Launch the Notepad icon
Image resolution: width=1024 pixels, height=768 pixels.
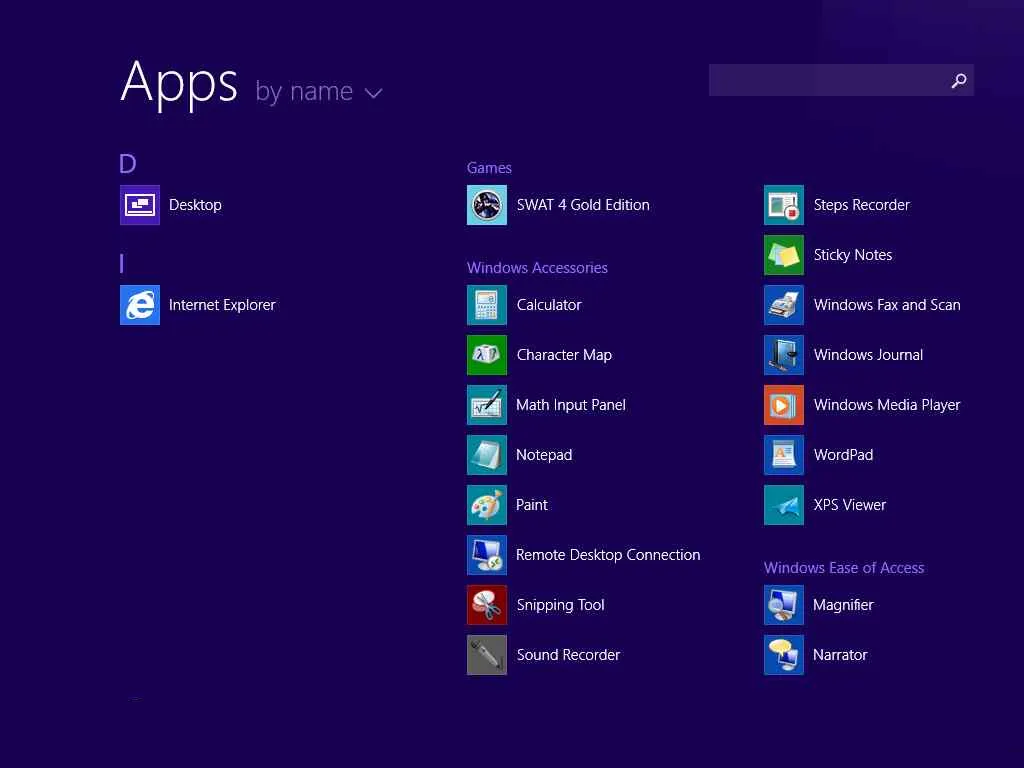click(x=487, y=455)
